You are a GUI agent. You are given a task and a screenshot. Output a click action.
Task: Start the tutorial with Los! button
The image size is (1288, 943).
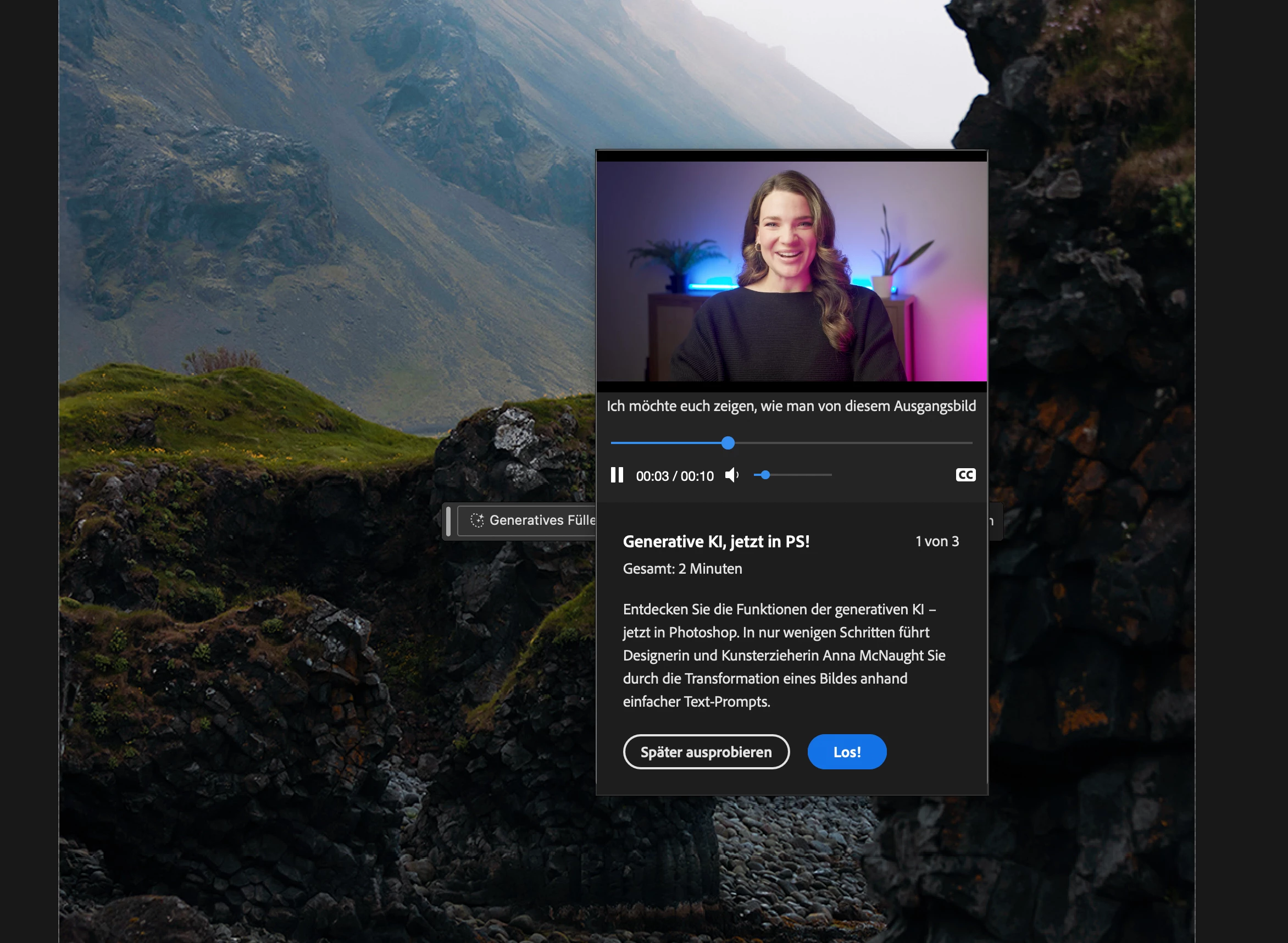[846, 752]
